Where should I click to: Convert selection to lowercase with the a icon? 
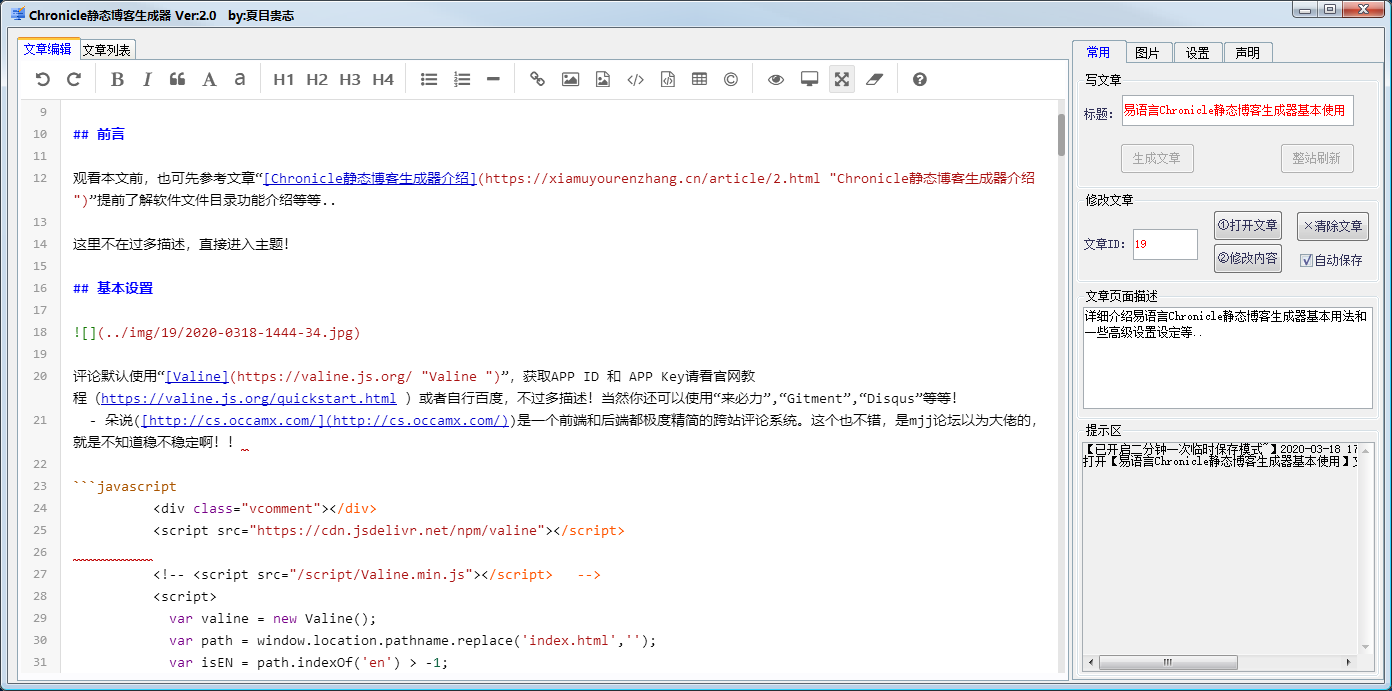pyautogui.click(x=240, y=79)
